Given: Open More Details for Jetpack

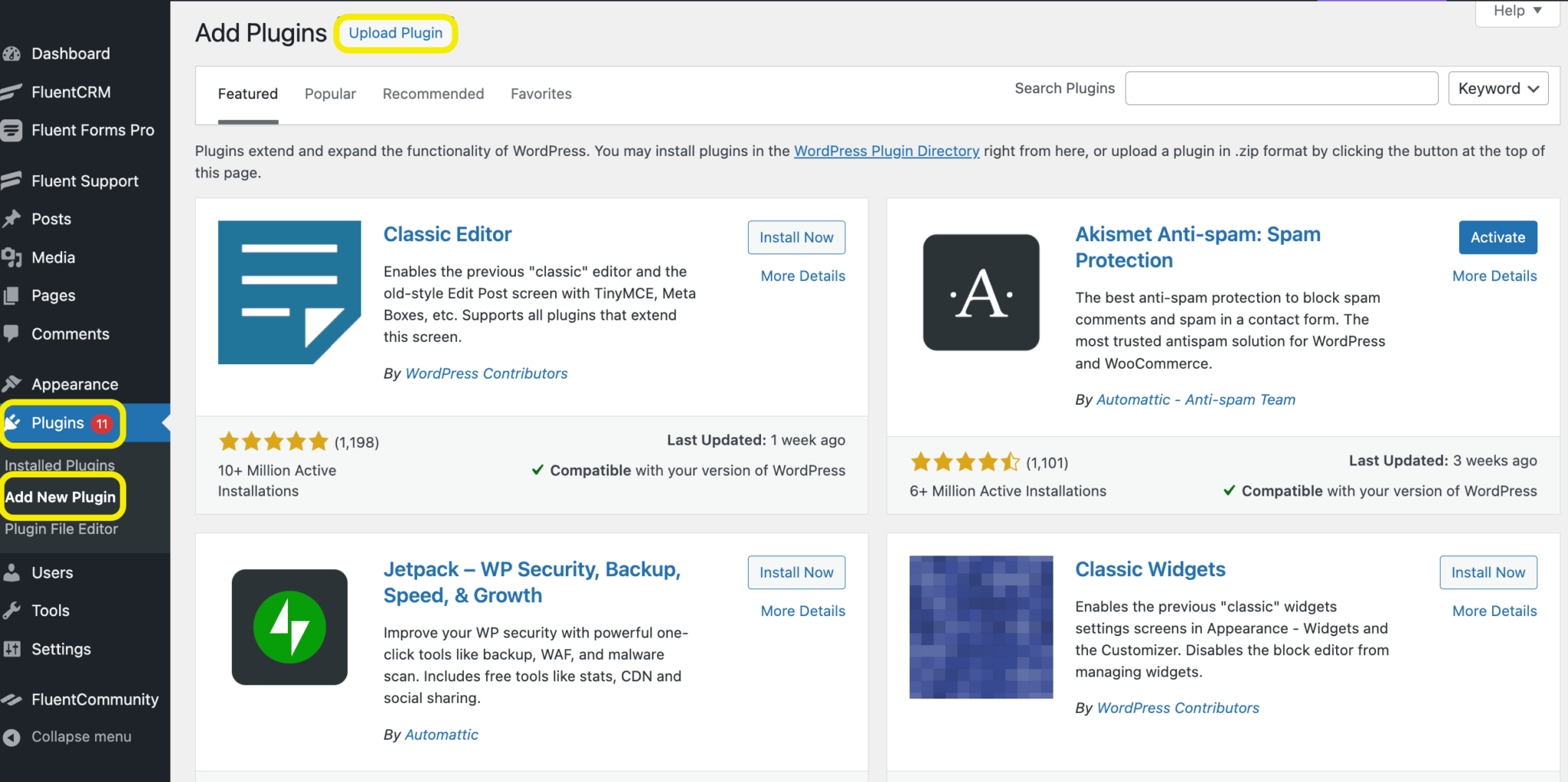Looking at the screenshot, I should click(x=803, y=611).
